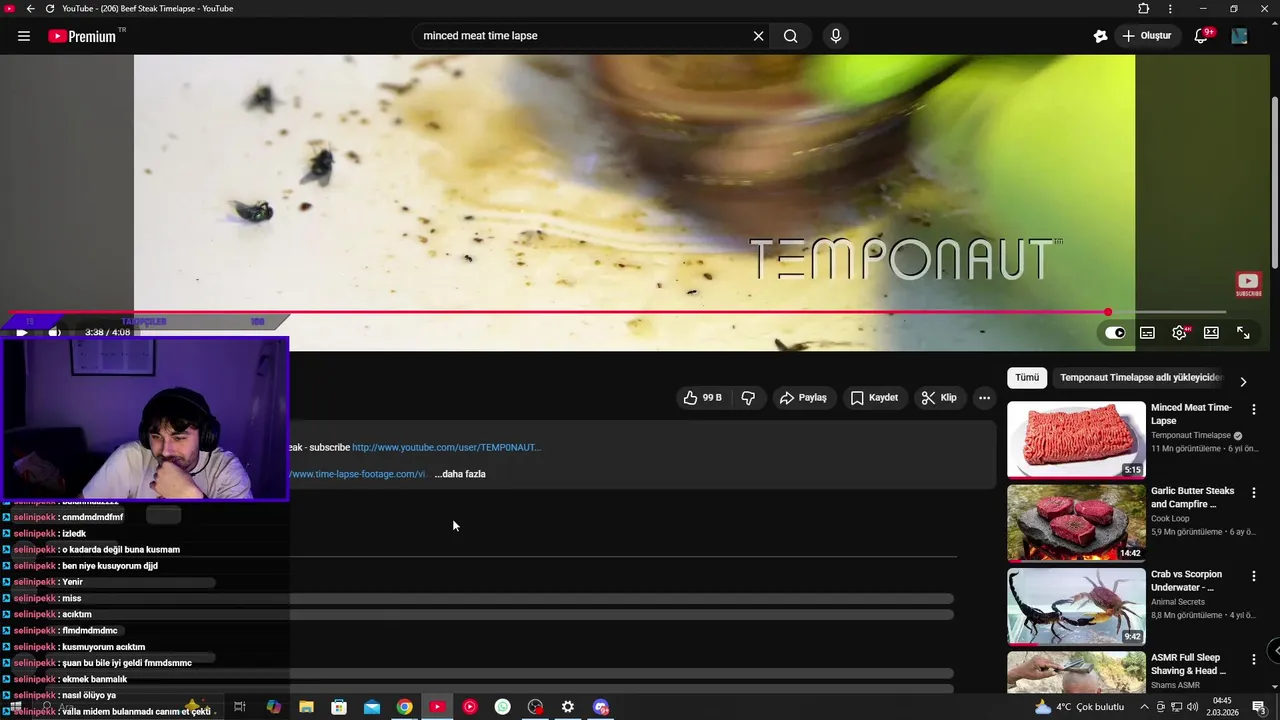Open options for Garlic Butter Steaks video
Screen dimensions: 1280x720
pyautogui.click(x=1254, y=492)
